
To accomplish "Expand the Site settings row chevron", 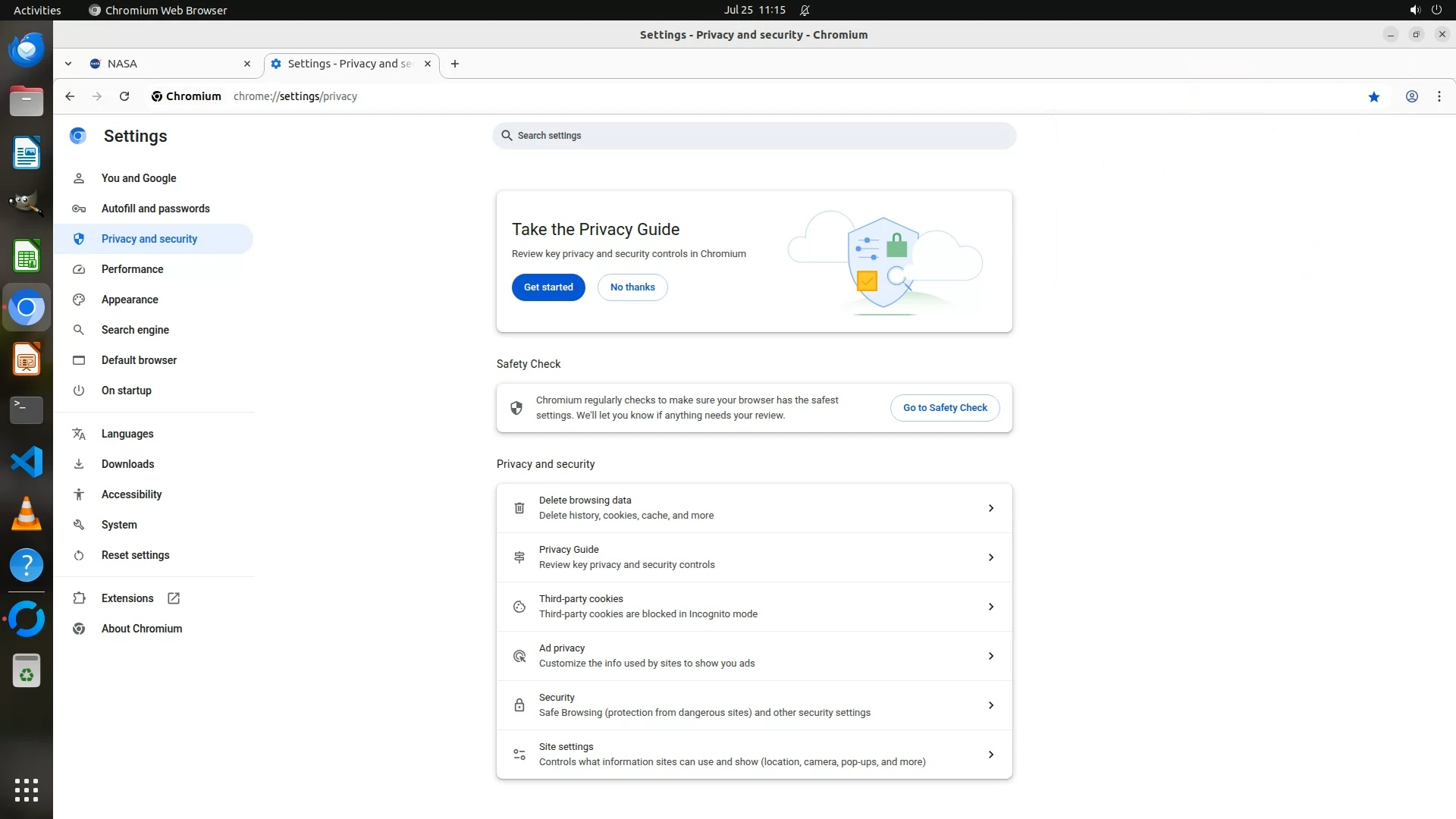I will click(x=990, y=755).
